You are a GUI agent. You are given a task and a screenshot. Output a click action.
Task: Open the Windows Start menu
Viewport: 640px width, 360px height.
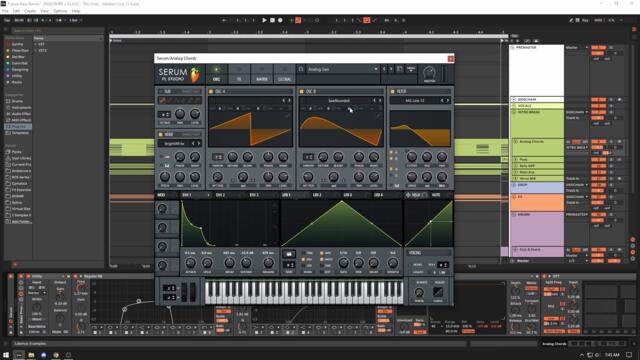click(6, 355)
